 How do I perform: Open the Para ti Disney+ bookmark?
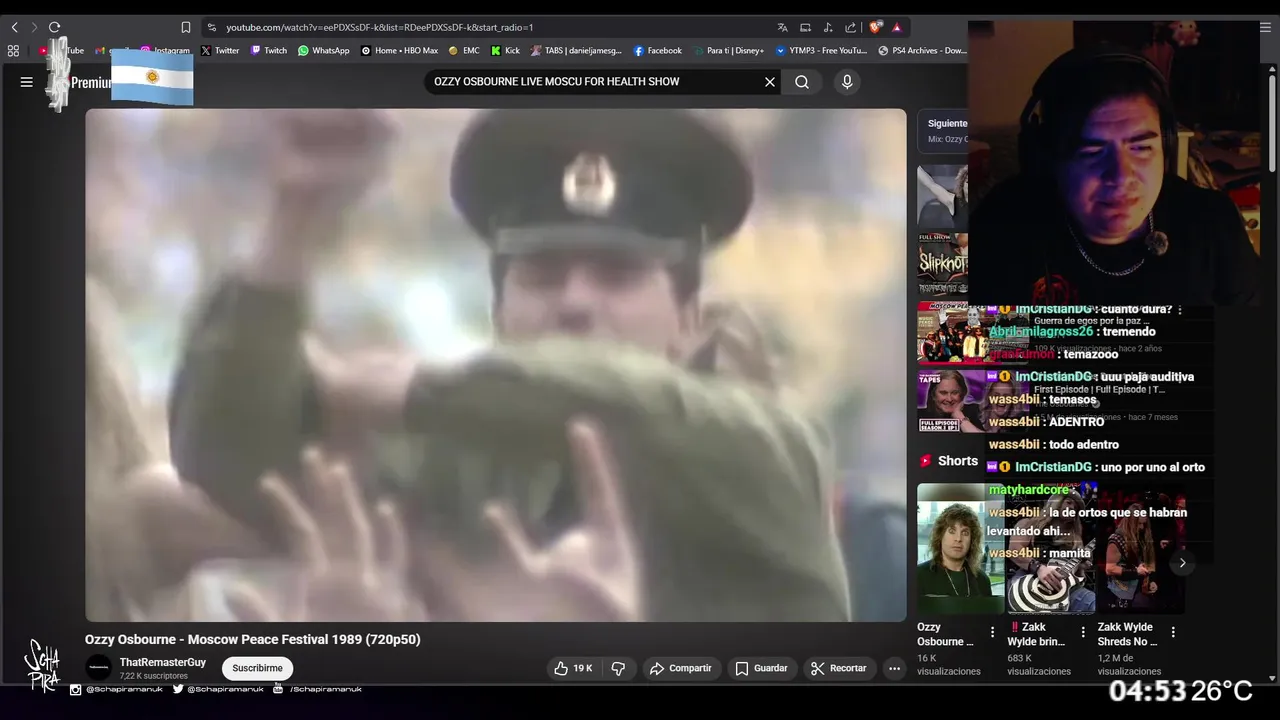728,50
